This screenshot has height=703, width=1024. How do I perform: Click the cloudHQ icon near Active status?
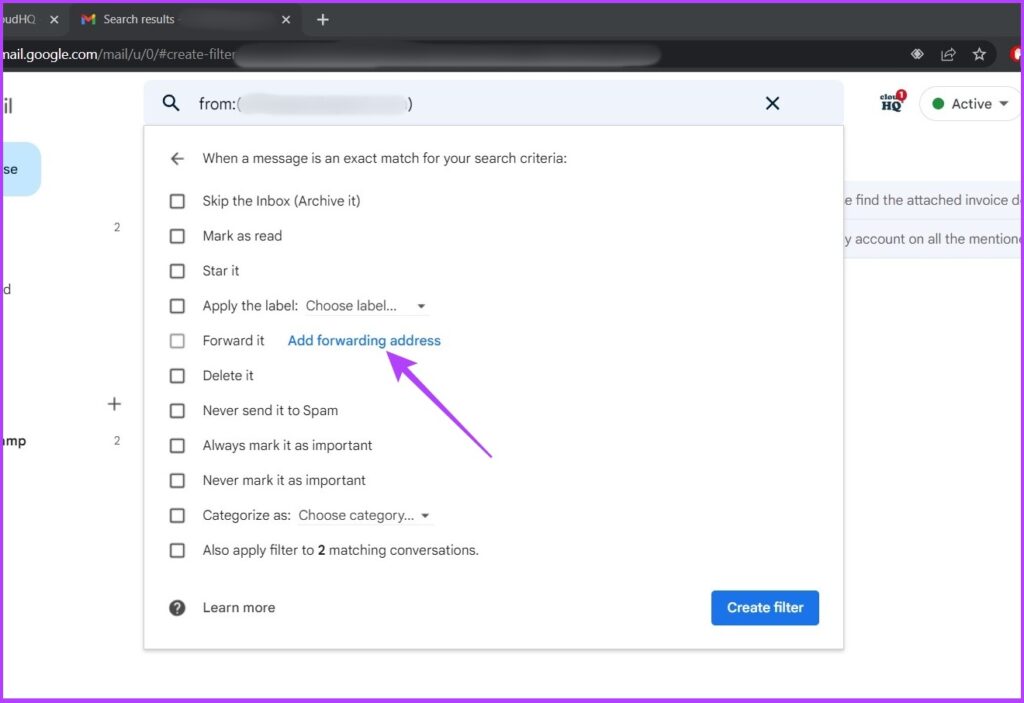[x=889, y=103]
